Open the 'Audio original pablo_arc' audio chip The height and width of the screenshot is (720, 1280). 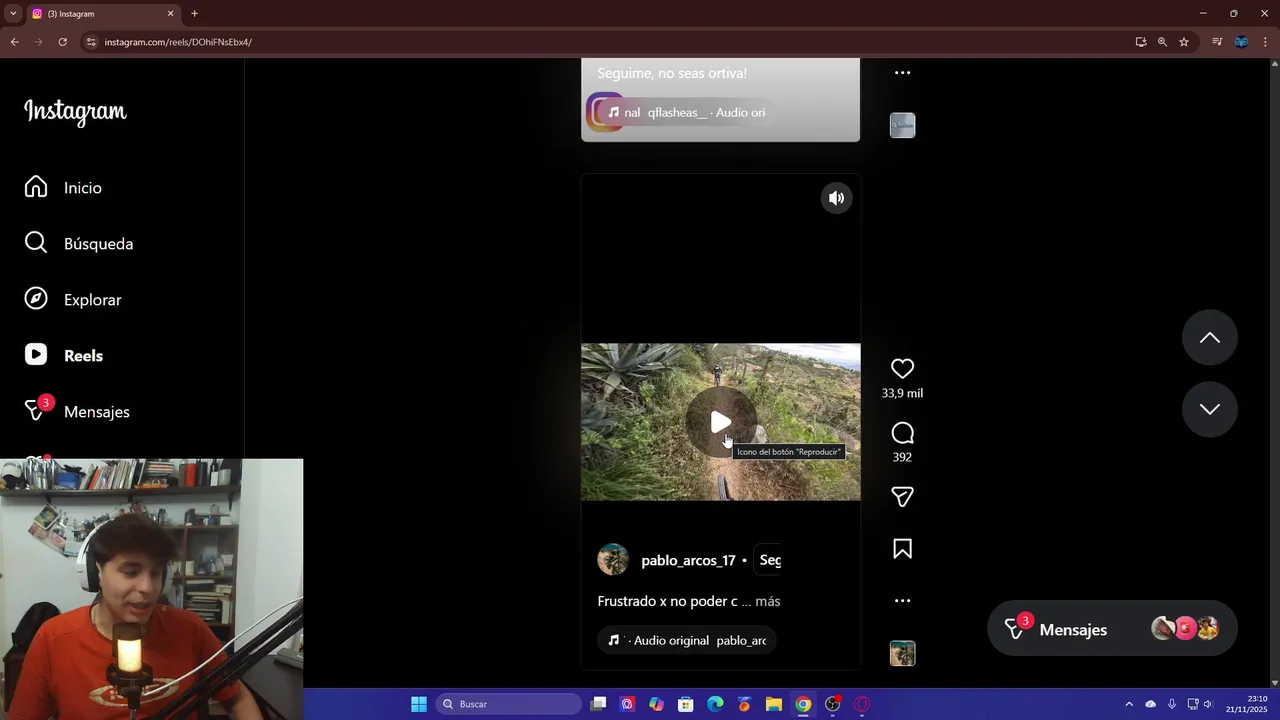[687, 640]
